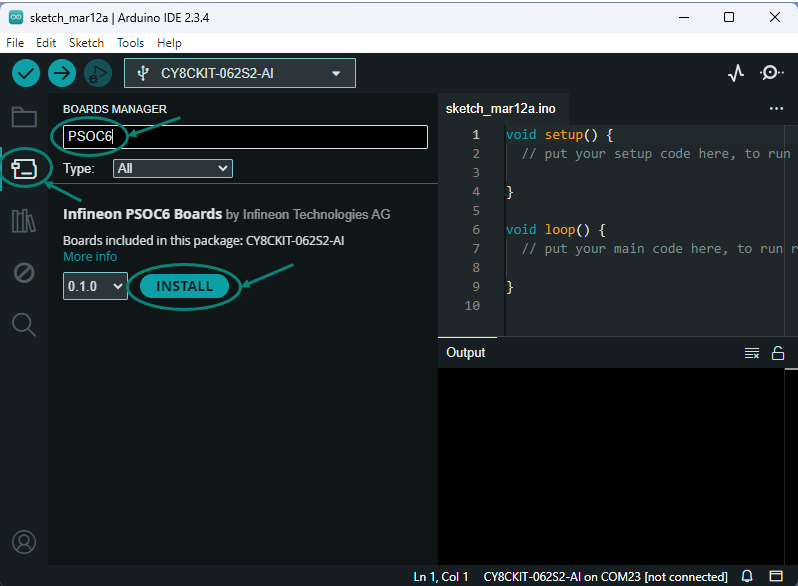Open editor more actions ellipsis
Image resolution: width=798 pixels, height=586 pixels.
776,108
